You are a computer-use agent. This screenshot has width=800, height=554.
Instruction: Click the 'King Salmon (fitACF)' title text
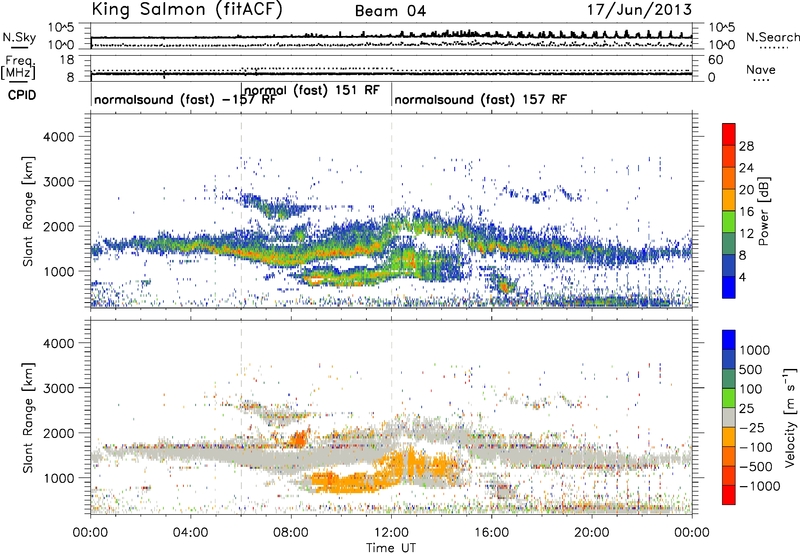pyautogui.click(x=187, y=9)
